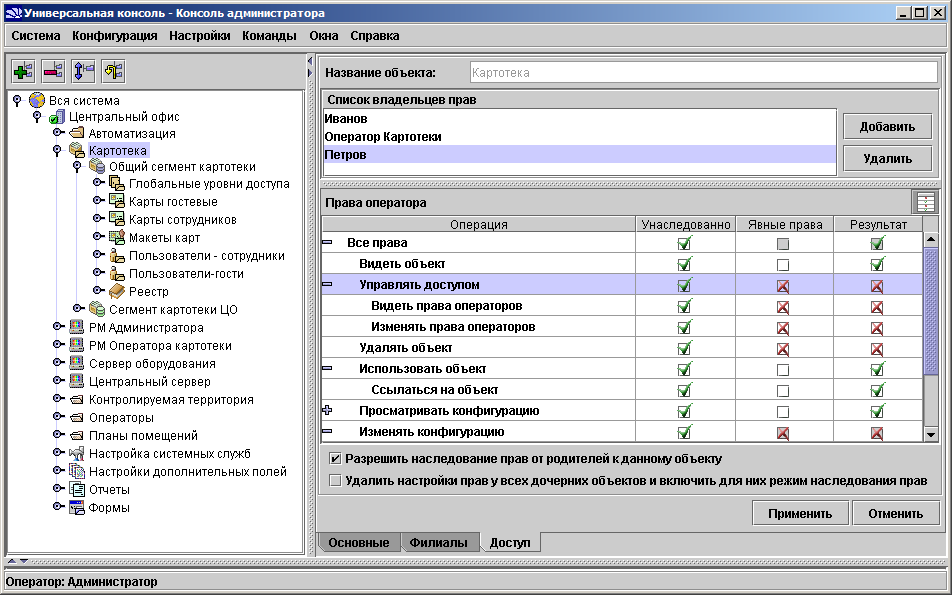Switch to the Филиалы tab
This screenshot has height=595, width=952.
click(438, 542)
